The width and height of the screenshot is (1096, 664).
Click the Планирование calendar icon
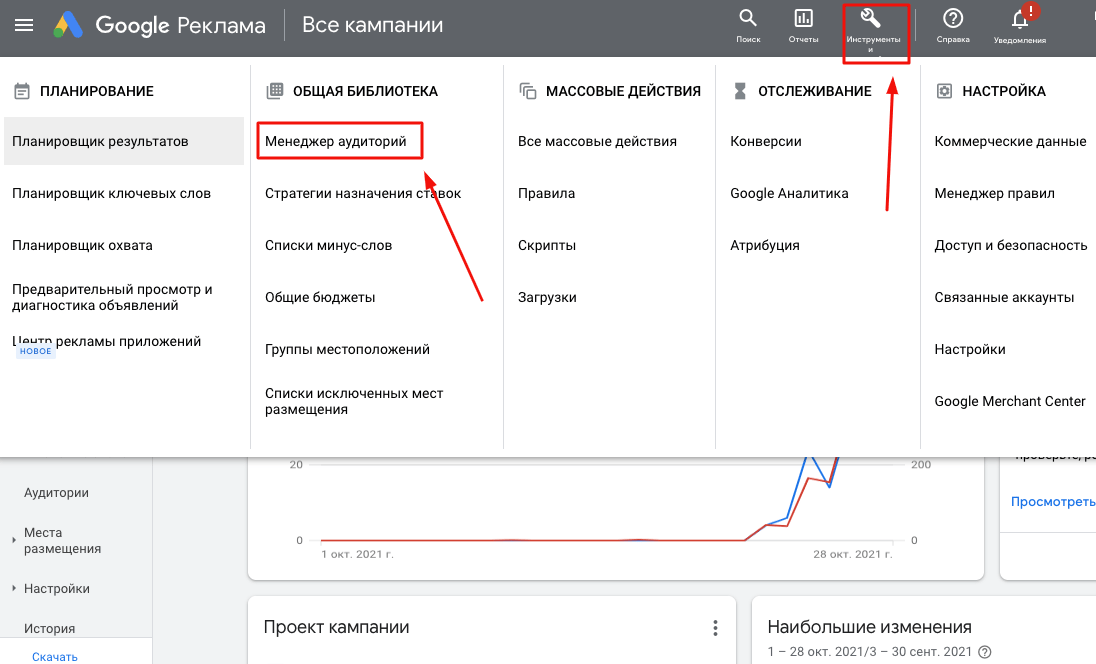[22, 91]
